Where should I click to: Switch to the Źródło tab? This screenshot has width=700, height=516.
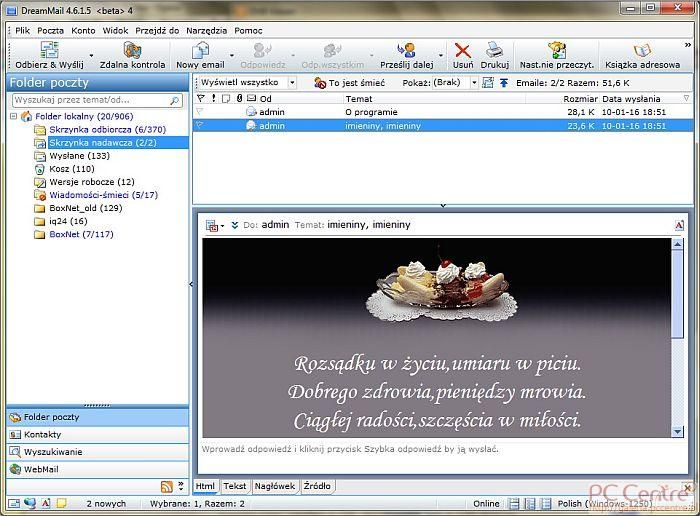(x=318, y=486)
